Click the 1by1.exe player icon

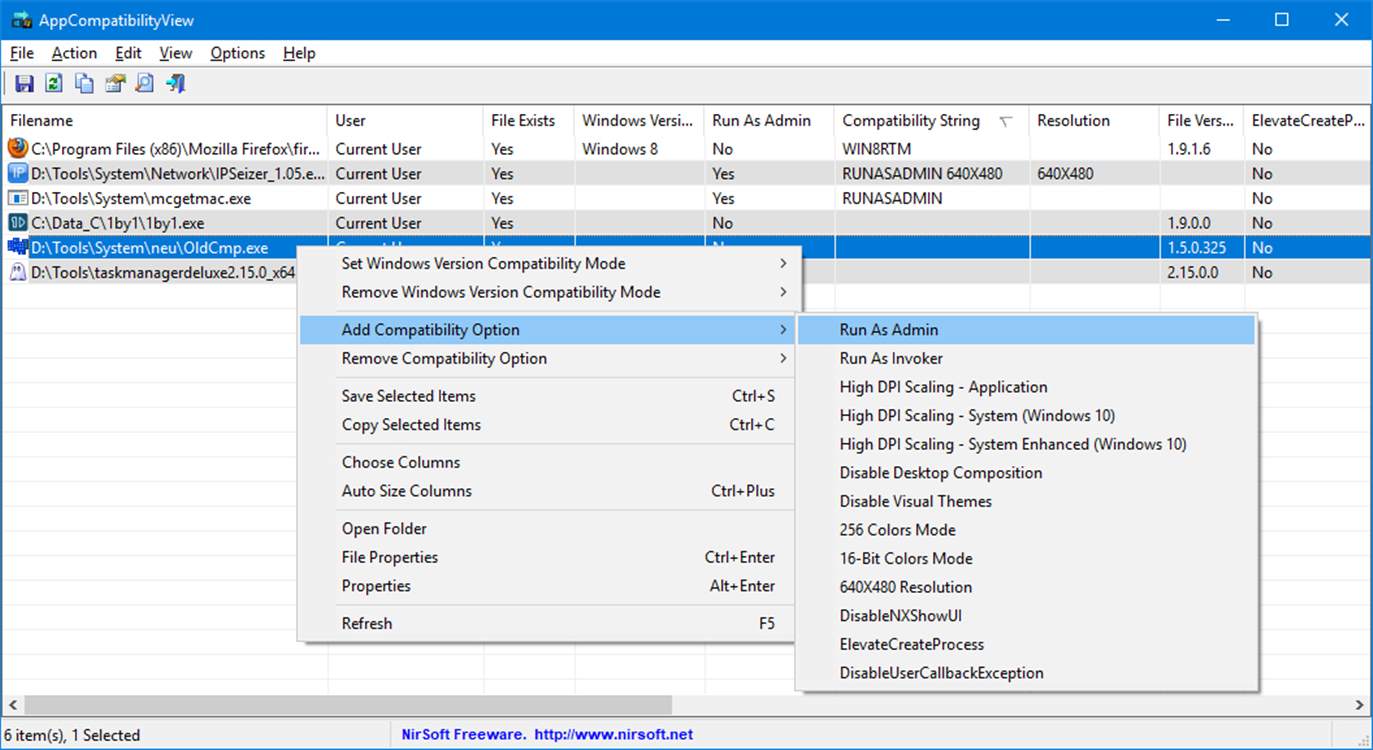click(x=17, y=223)
